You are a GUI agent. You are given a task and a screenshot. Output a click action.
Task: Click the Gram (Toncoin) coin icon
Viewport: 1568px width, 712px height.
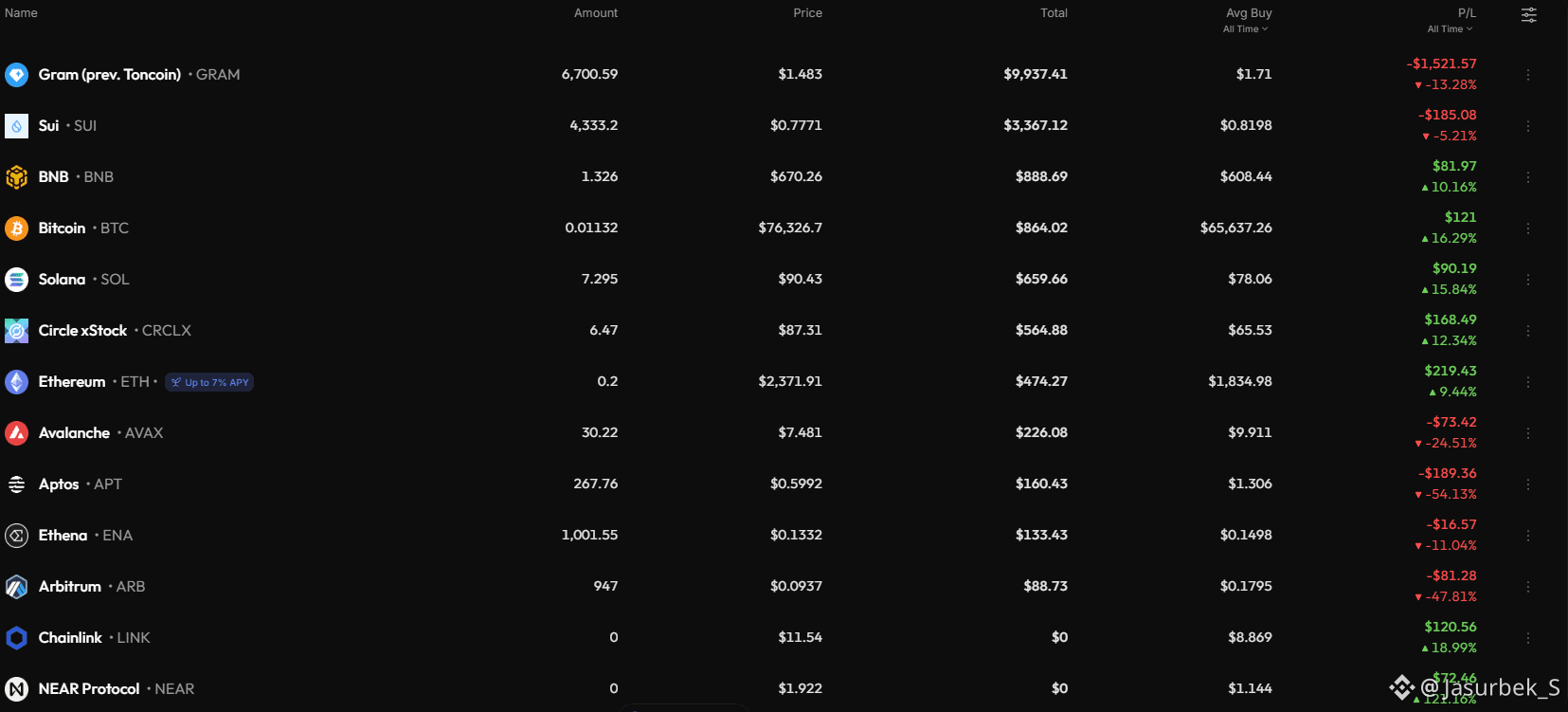click(x=16, y=75)
